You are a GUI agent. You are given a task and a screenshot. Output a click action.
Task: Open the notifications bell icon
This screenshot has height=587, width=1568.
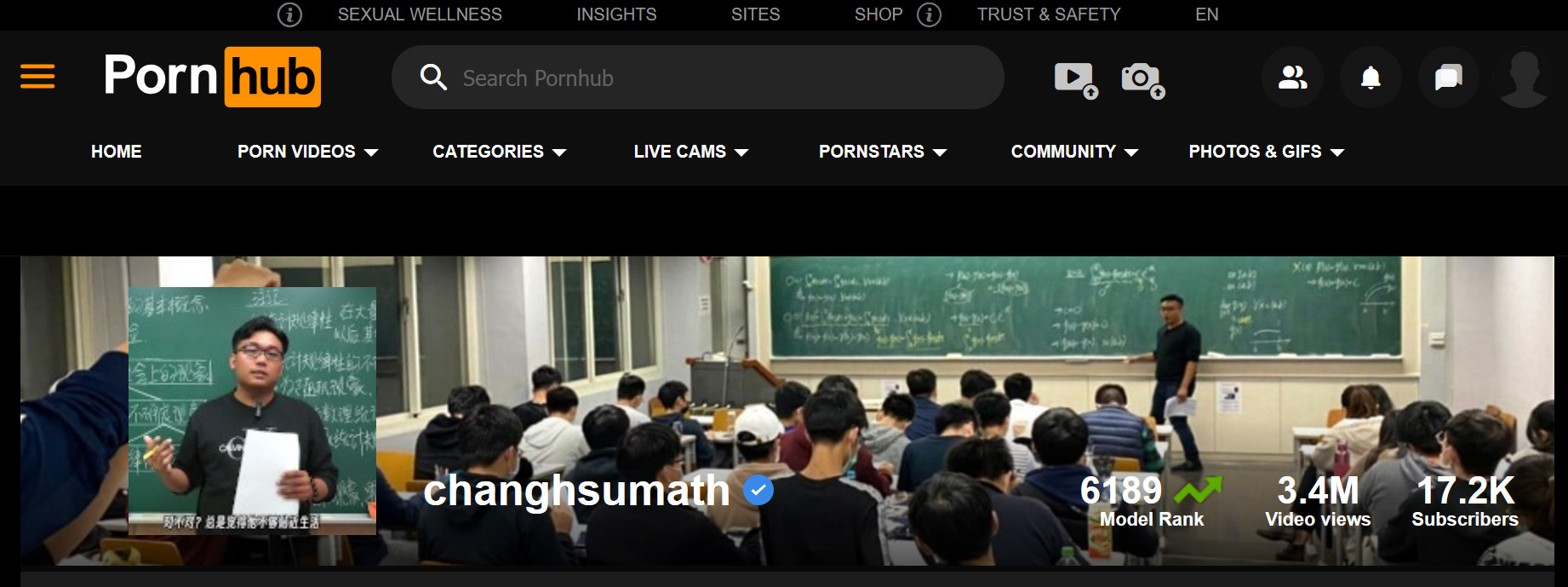(x=1371, y=78)
